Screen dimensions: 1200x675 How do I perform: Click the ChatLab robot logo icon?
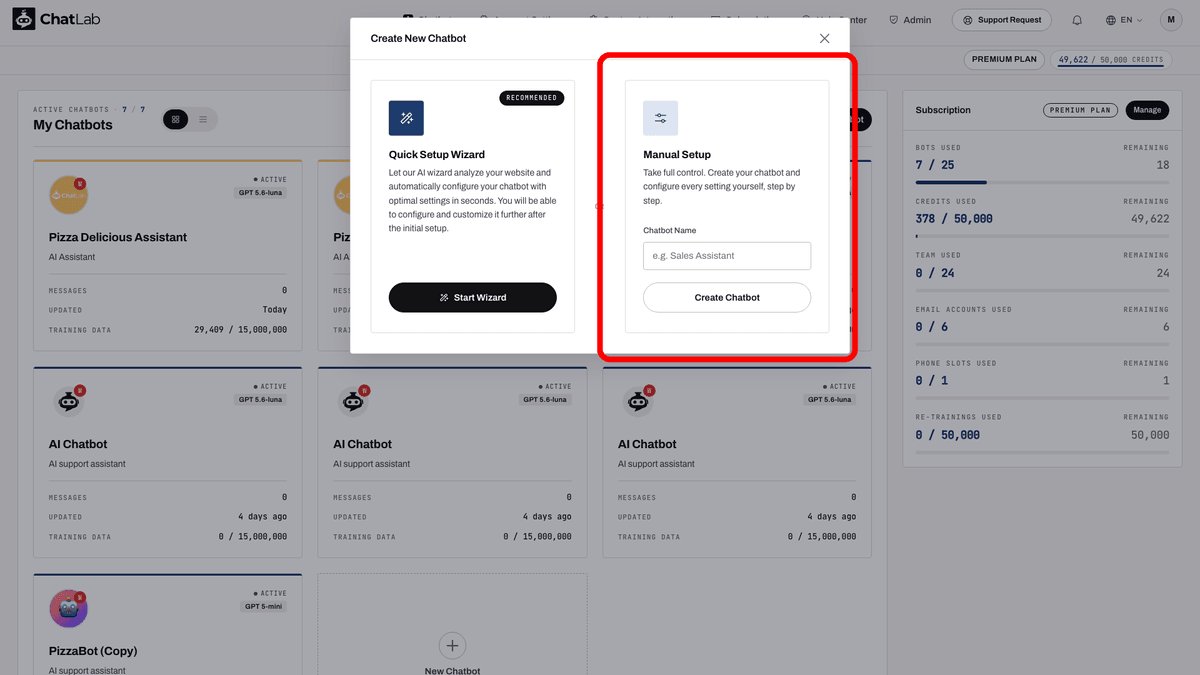pos(24,20)
